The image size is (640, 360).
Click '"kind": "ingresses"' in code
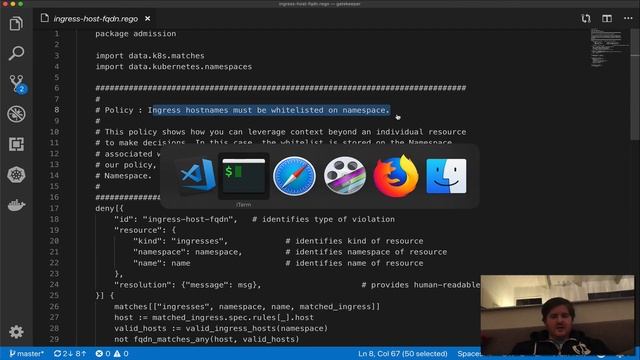[180, 241]
